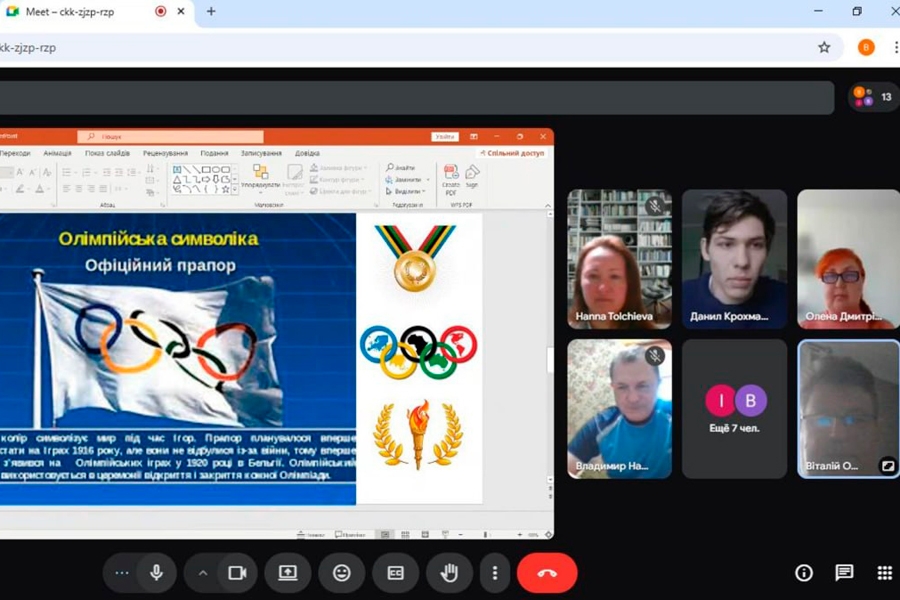Image resolution: width=900 pixels, height=600 pixels.
Task: Click the bullets list icon
Action: 66,172
